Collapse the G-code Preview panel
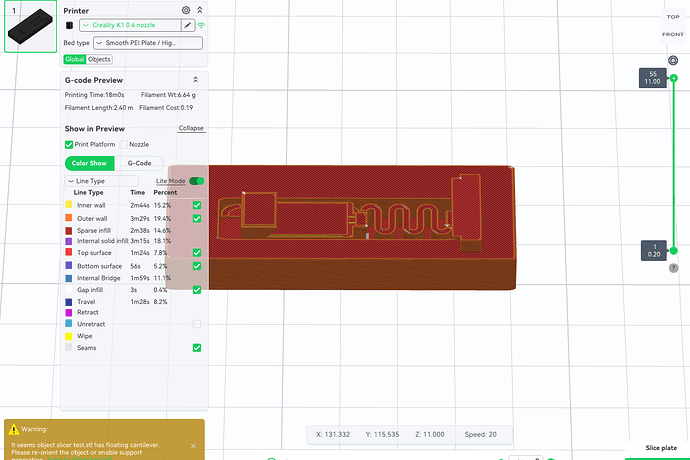Screen dimensions: 690x460 tap(195, 79)
